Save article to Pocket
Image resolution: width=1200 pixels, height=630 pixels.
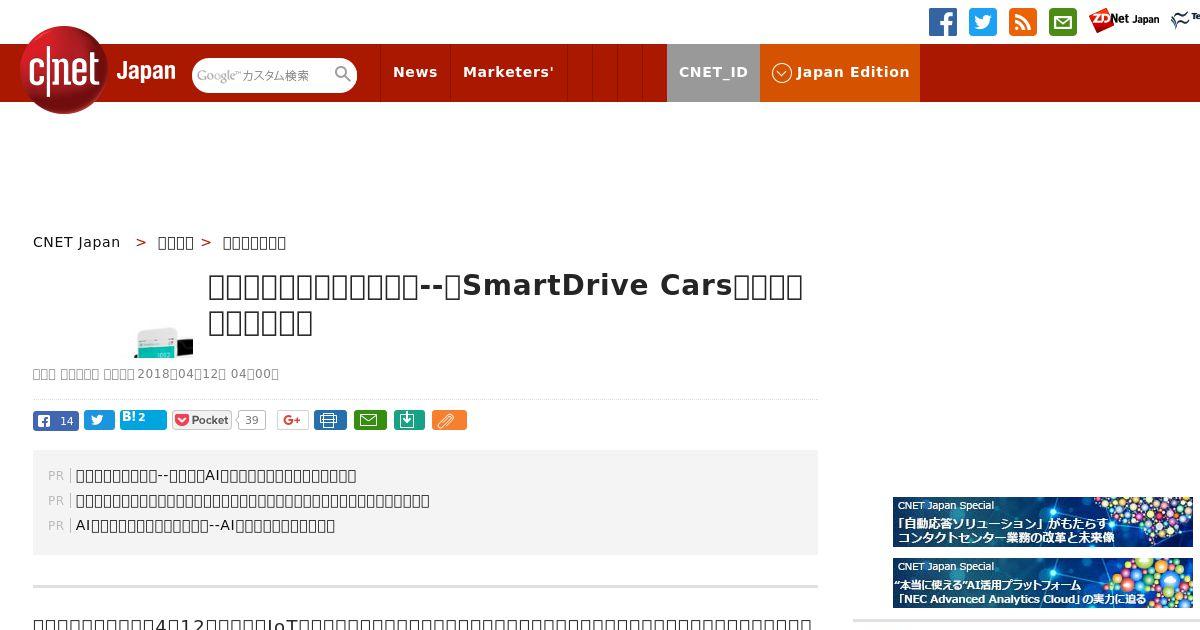point(202,420)
